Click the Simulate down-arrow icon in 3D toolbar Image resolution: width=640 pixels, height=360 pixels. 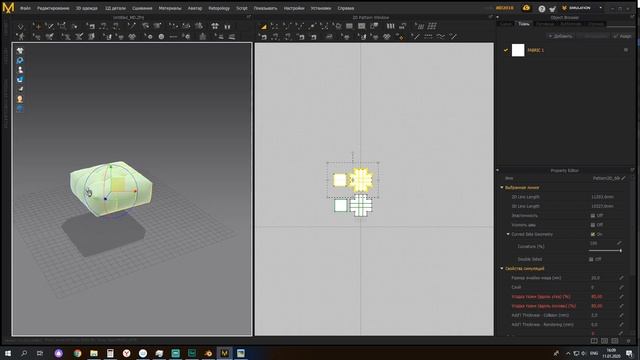(x=20, y=27)
